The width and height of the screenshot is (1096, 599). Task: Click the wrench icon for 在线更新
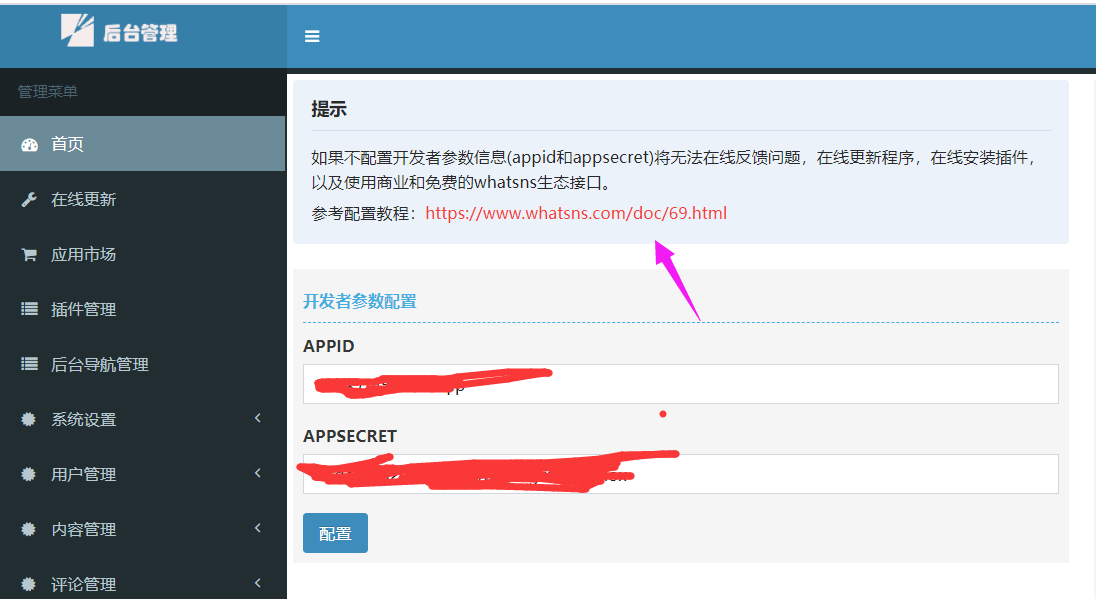pos(29,199)
